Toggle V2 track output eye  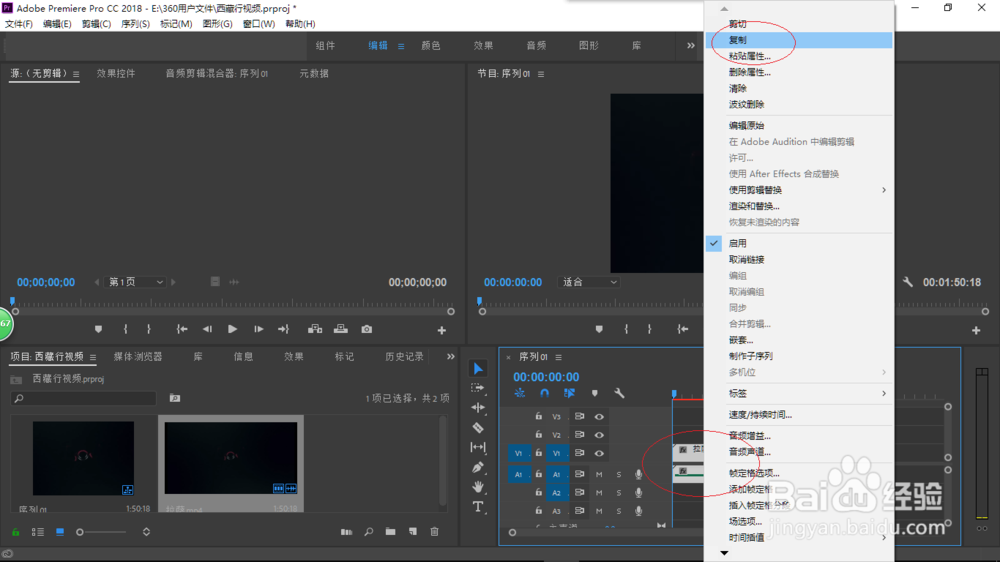tap(599, 435)
